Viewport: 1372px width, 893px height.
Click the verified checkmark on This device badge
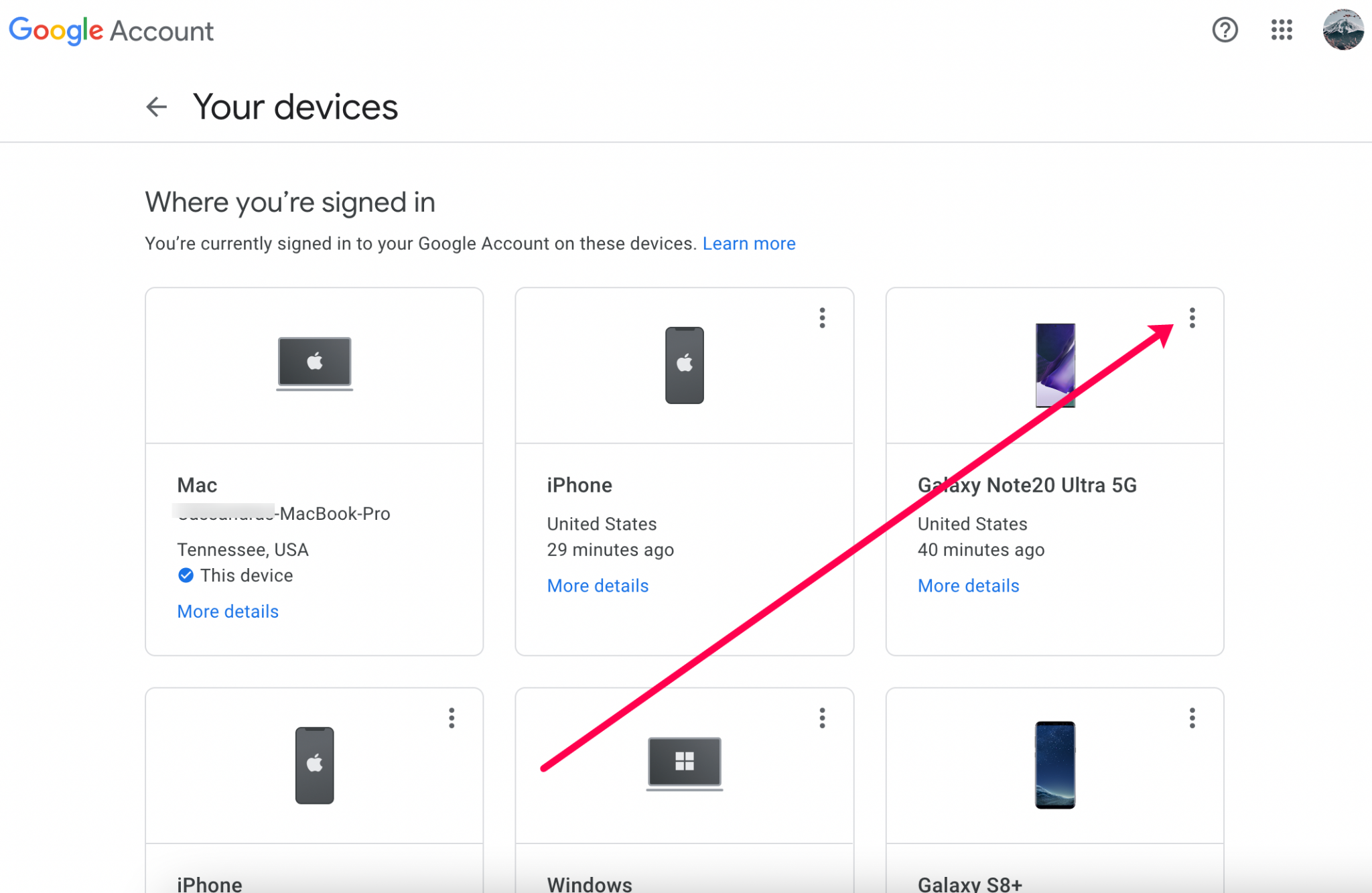185,575
